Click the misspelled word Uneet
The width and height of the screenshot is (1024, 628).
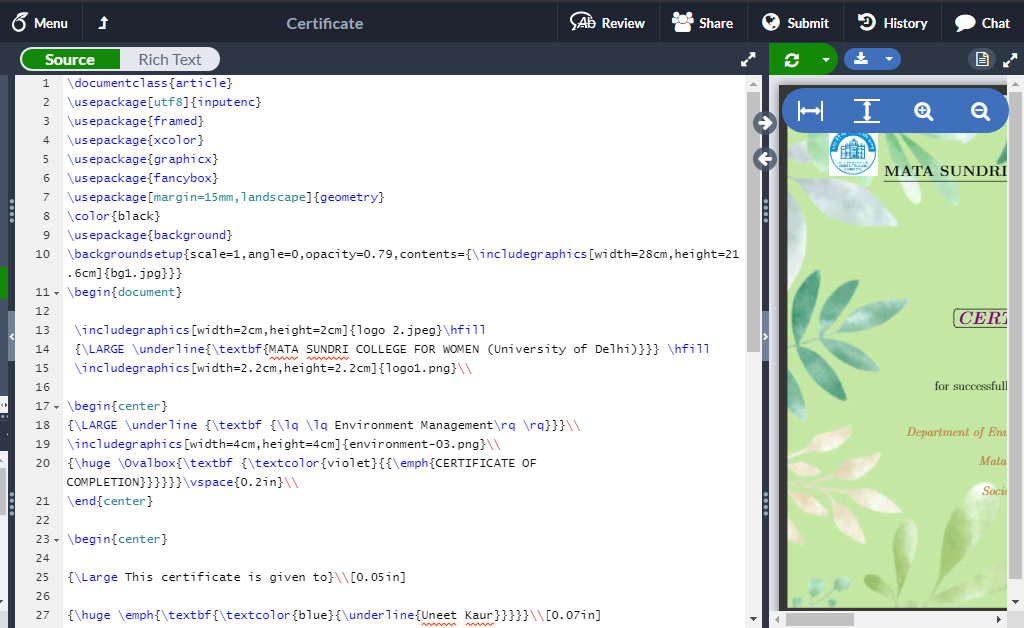click(x=439, y=615)
